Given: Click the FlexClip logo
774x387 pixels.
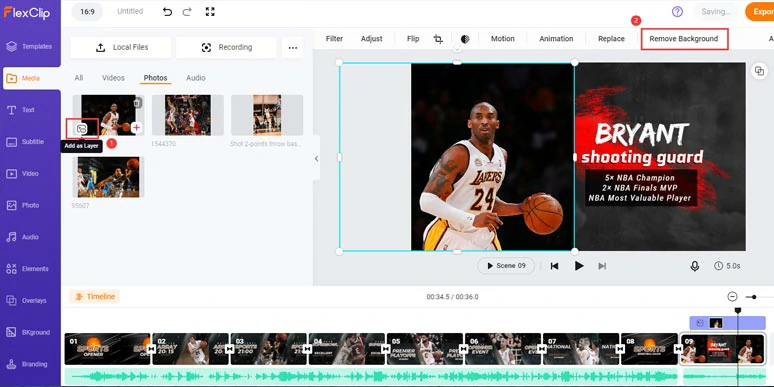Looking at the screenshot, I should [x=27, y=13].
